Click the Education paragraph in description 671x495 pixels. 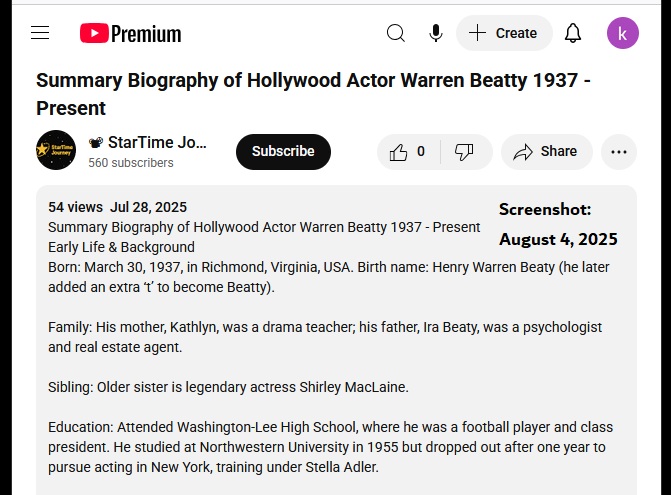click(x=330, y=447)
